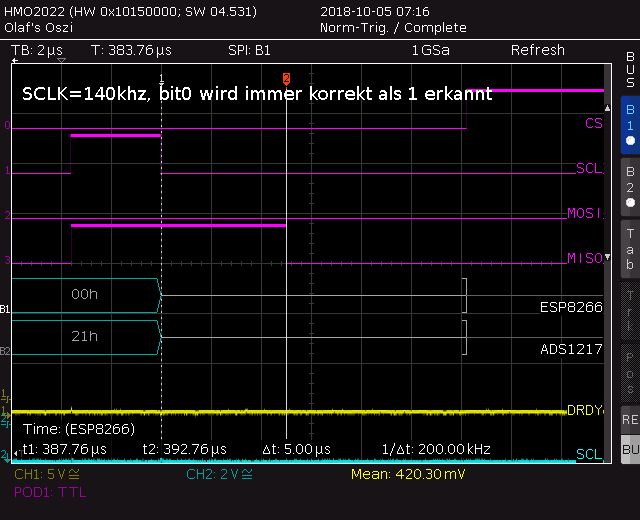
Task: Click the t2: 392.76µs cursor value
Action: (x=184, y=449)
